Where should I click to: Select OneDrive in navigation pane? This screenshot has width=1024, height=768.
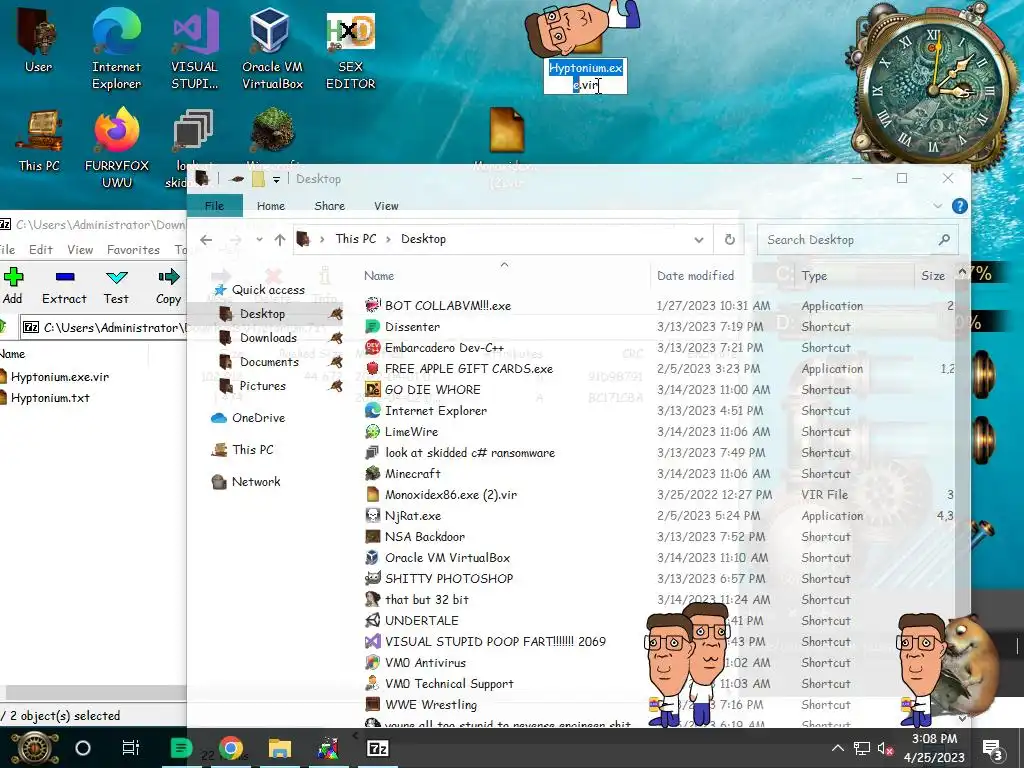pyautogui.click(x=257, y=418)
